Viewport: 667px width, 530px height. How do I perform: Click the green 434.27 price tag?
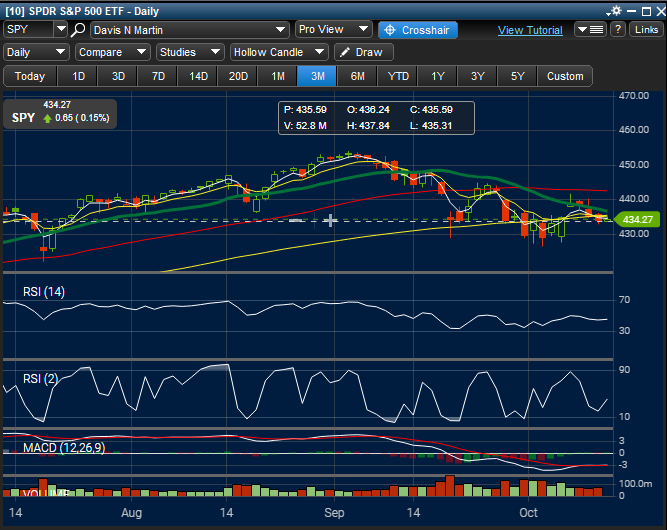click(x=637, y=219)
